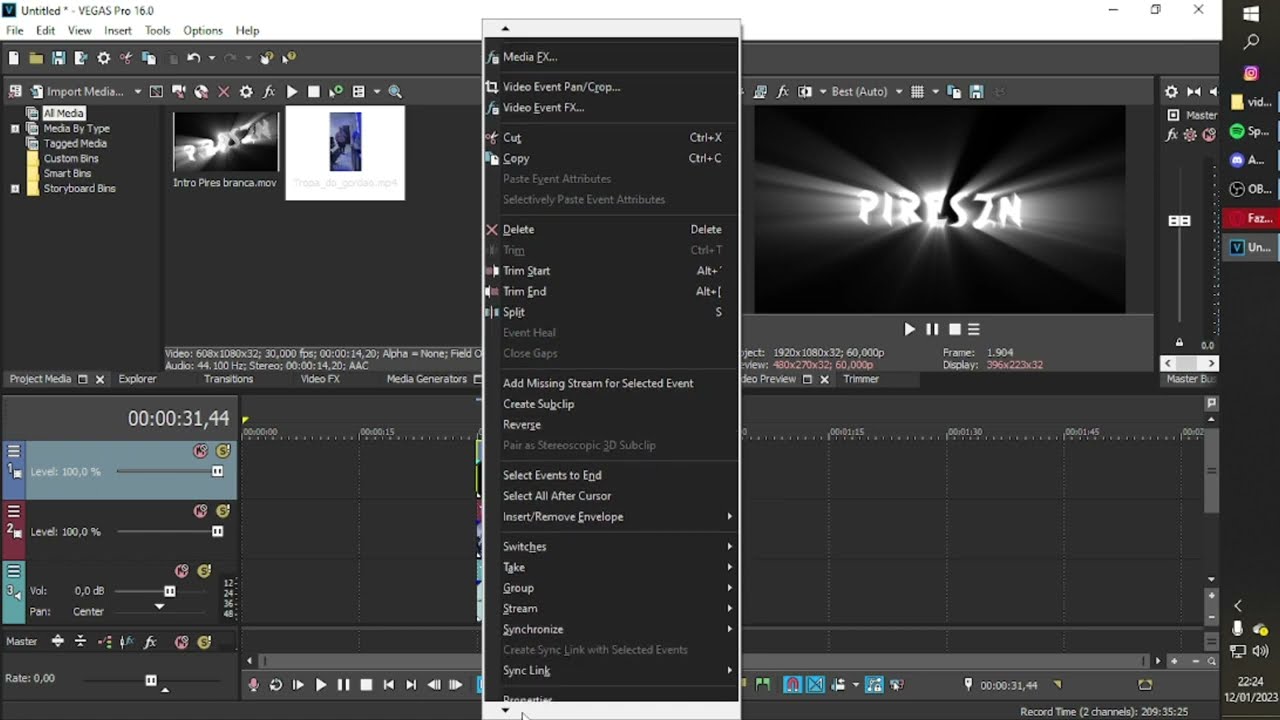Open the Insert/Remove Envelope submenu
The width and height of the screenshot is (1280, 720).
coord(612,517)
